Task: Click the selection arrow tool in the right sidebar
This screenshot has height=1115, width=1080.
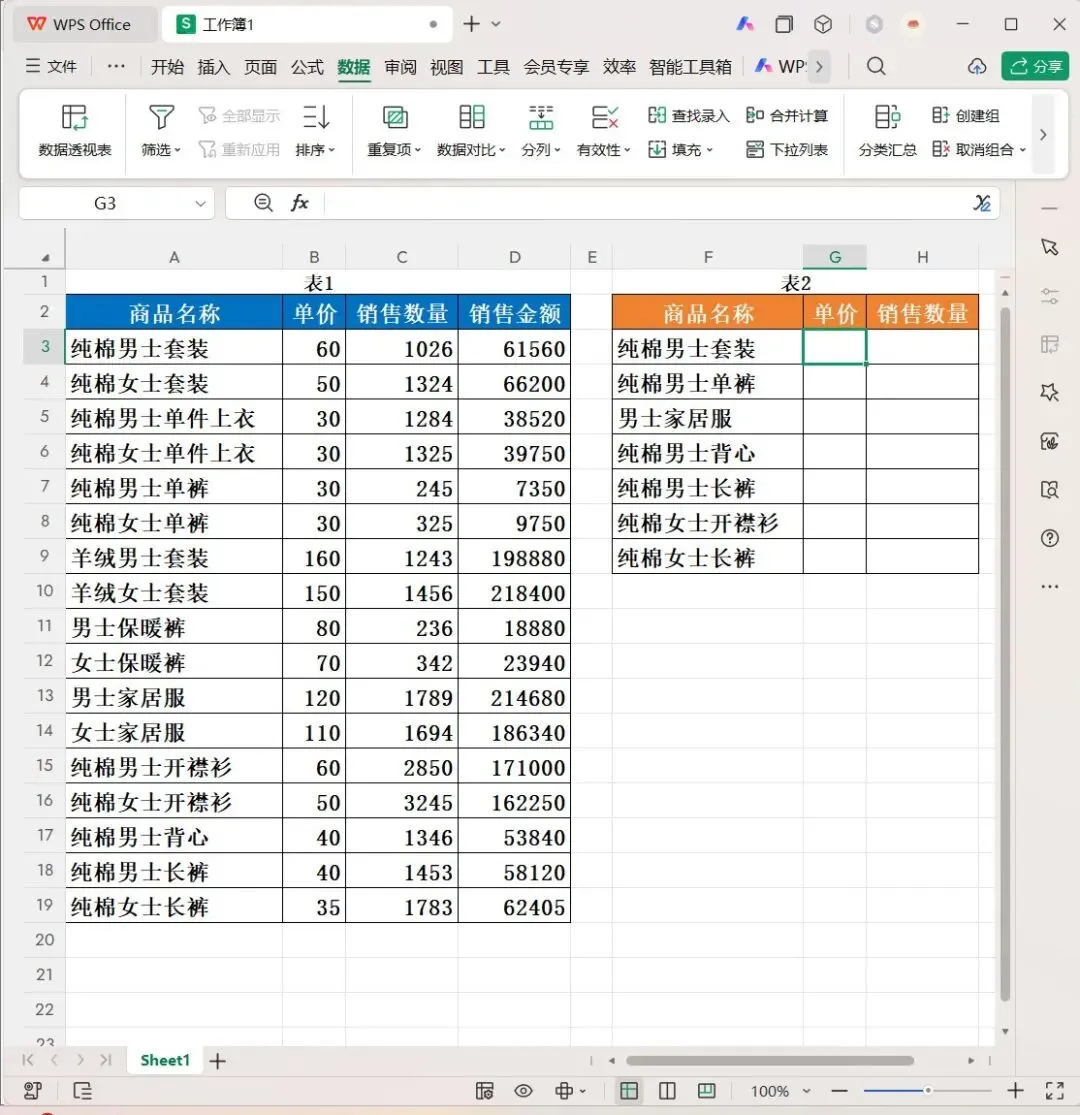Action: coord(1049,247)
